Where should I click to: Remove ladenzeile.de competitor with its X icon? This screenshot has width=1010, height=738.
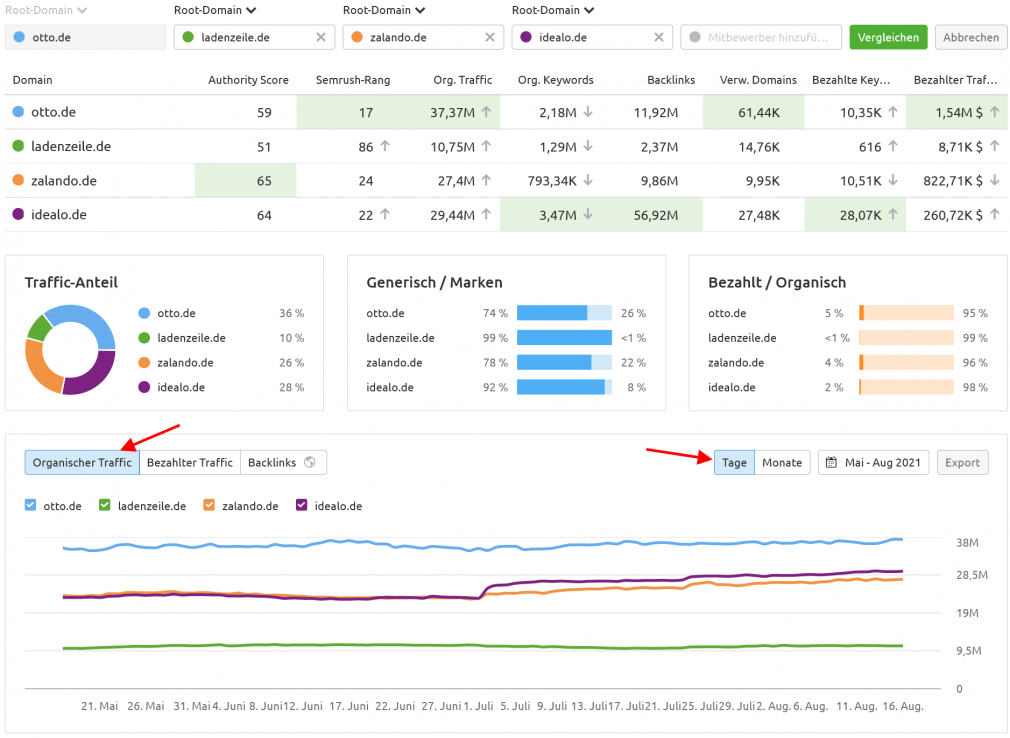coord(321,37)
